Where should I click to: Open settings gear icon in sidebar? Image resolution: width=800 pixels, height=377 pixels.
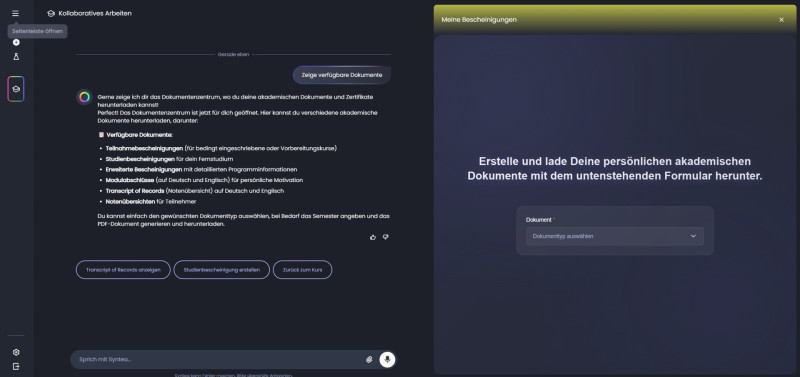16,352
